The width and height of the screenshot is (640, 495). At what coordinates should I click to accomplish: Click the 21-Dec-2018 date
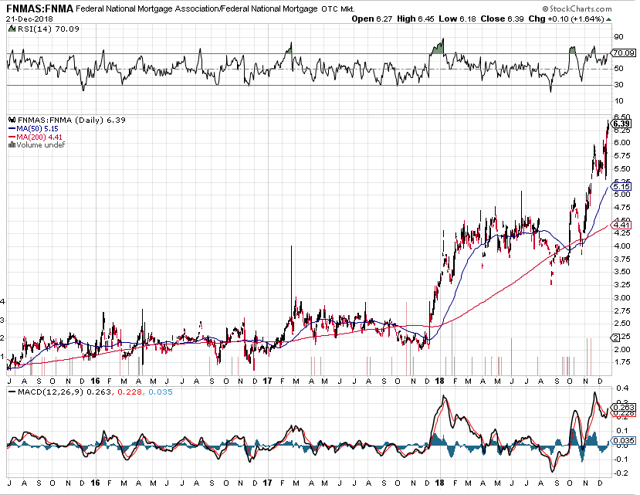(x=29, y=19)
